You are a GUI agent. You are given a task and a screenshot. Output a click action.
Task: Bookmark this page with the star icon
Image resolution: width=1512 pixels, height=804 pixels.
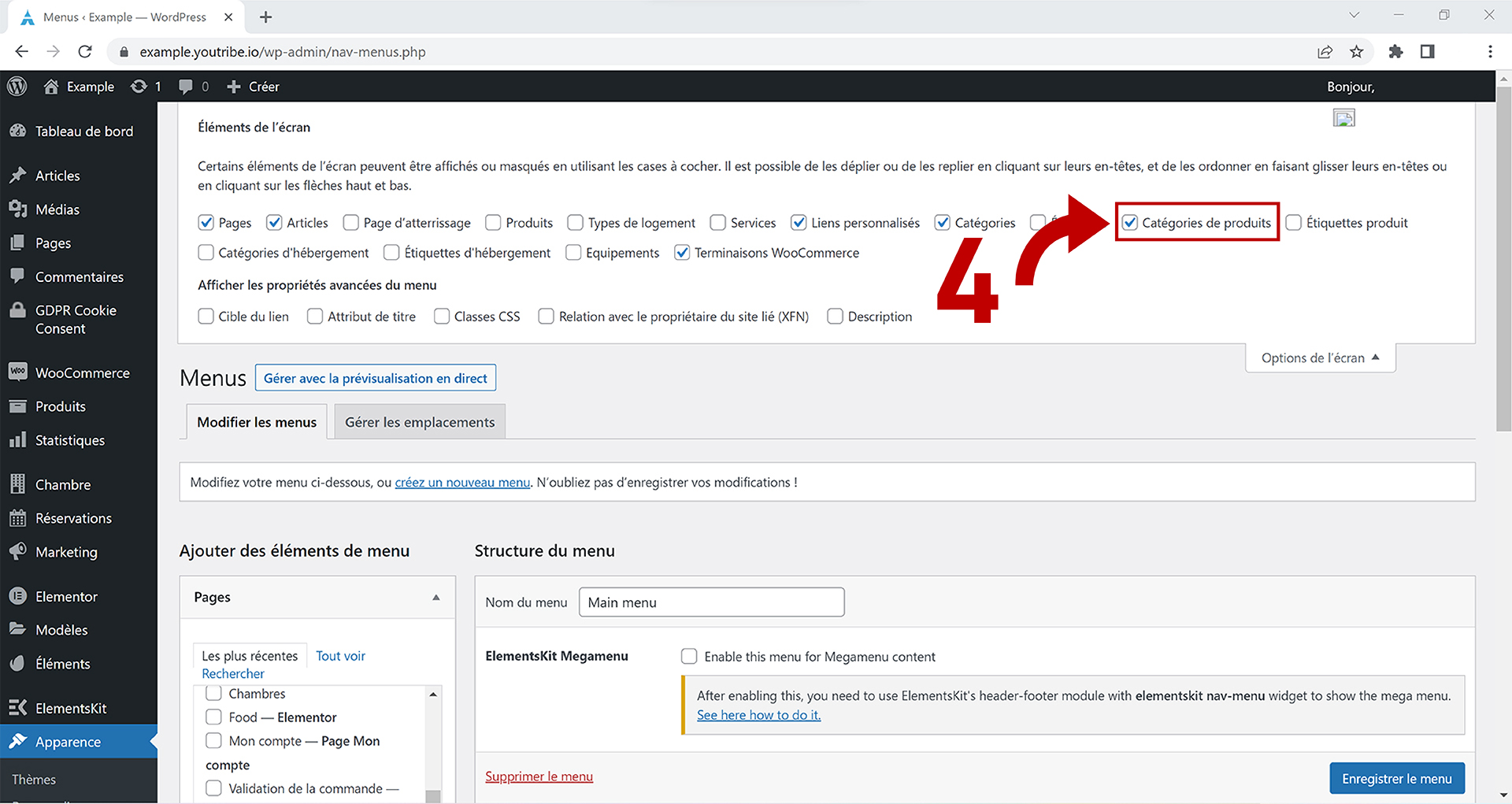(x=1356, y=52)
